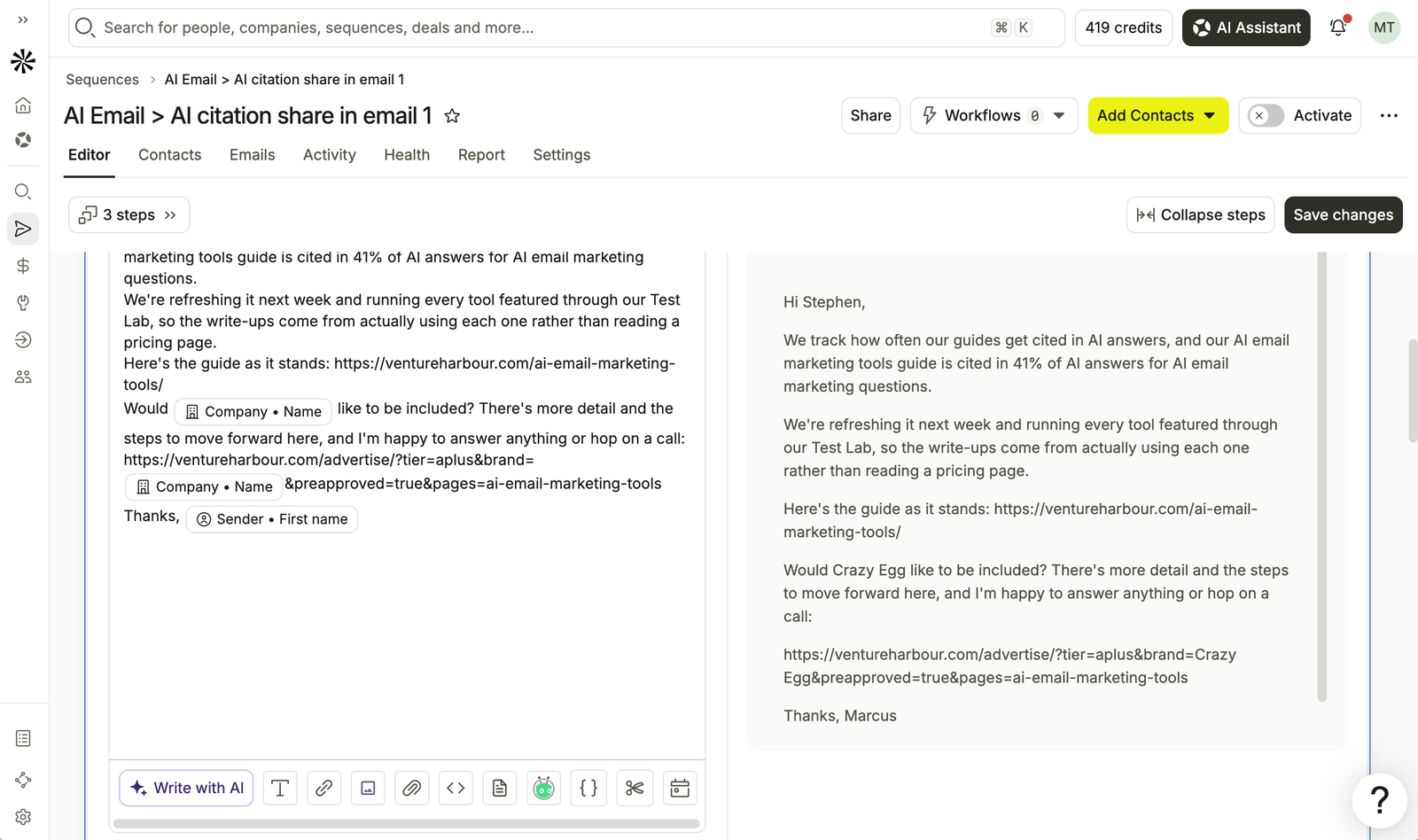
Task: Open the help question mark button
Action: point(1380,800)
